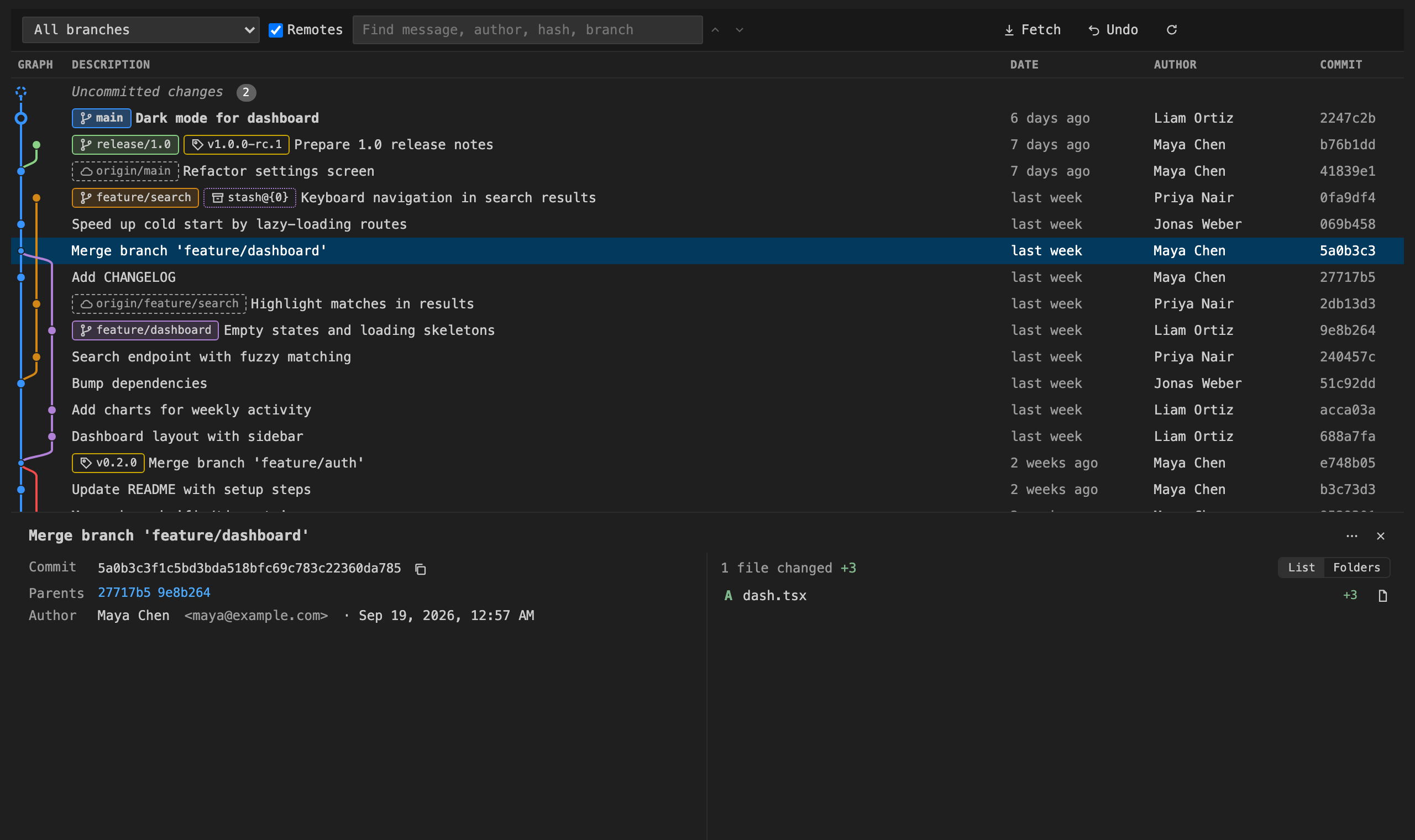Screen dimensions: 1415x840
Task: Click the uncommitted changes count badge
Action: point(246,92)
